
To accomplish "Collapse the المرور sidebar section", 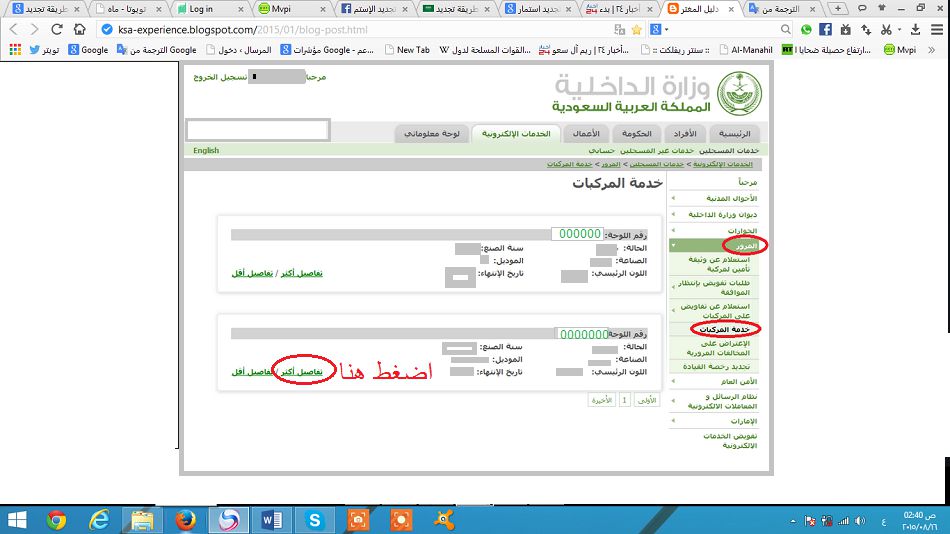I will click(x=744, y=245).
